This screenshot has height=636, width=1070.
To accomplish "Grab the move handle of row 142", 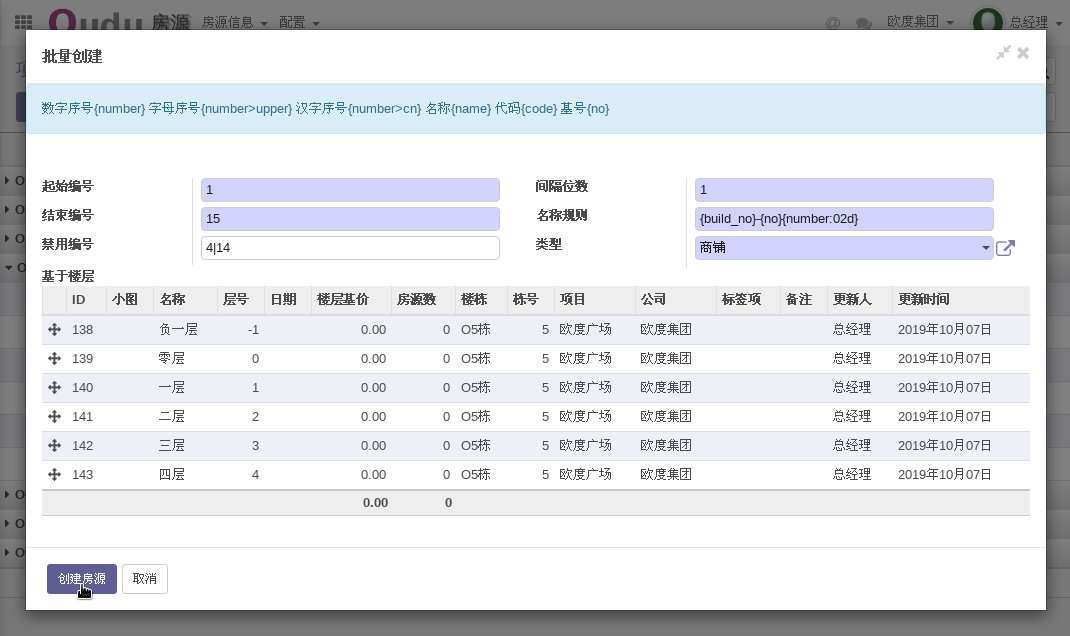I will (55, 446).
